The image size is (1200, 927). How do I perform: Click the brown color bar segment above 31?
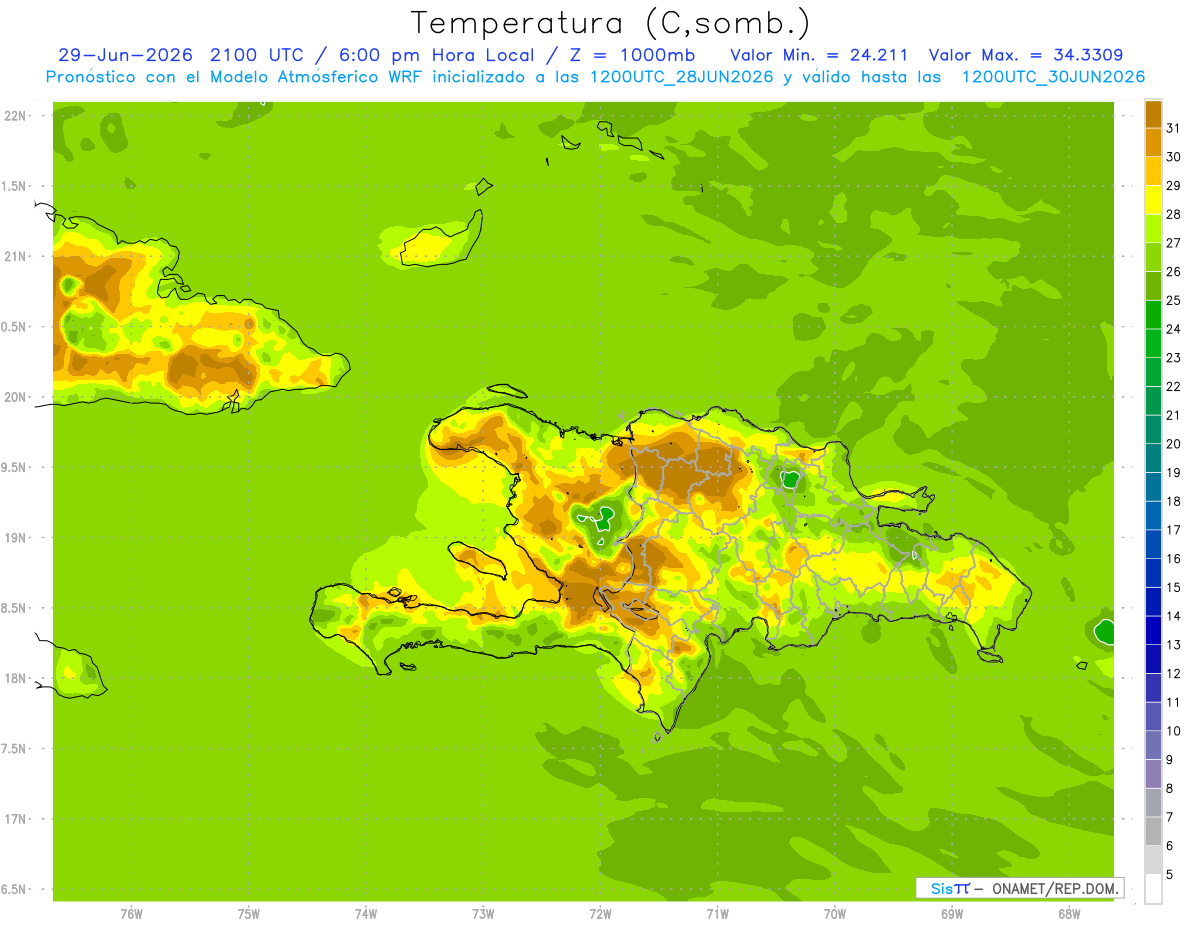tap(1153, 114)
